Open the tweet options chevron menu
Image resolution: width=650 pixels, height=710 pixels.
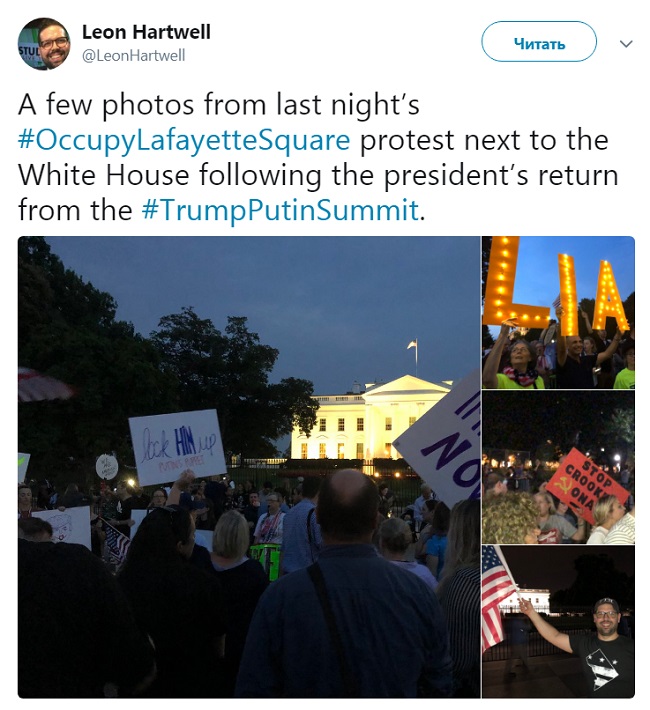click(x=626, y=44)
